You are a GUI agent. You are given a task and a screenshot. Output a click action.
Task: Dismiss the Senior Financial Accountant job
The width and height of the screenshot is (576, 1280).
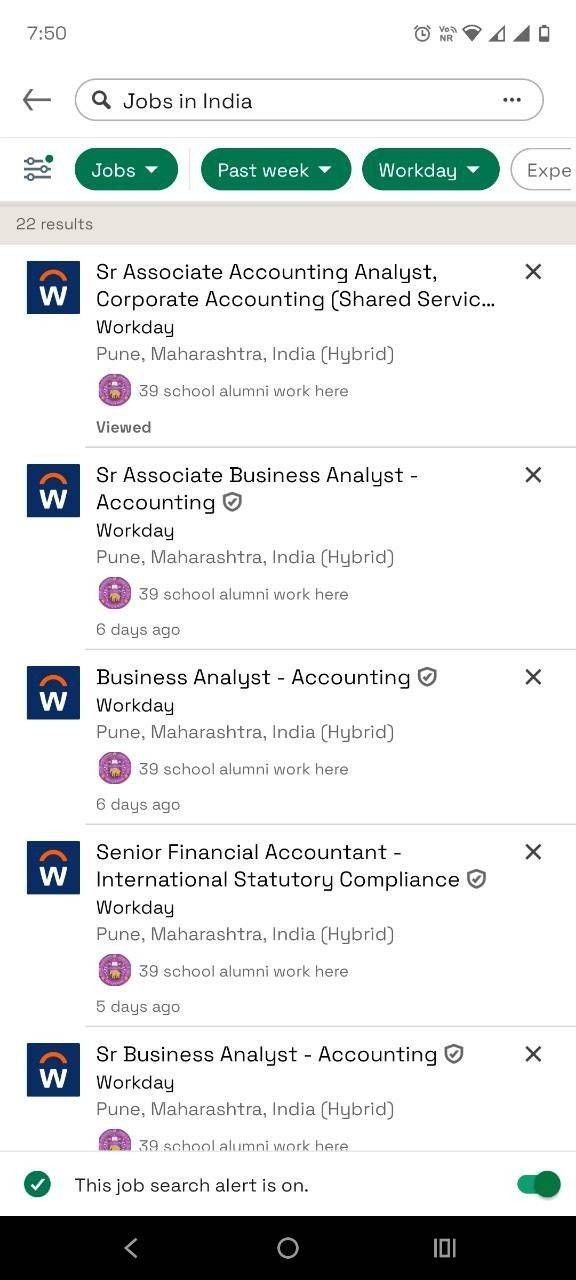[x=533, y=852]
